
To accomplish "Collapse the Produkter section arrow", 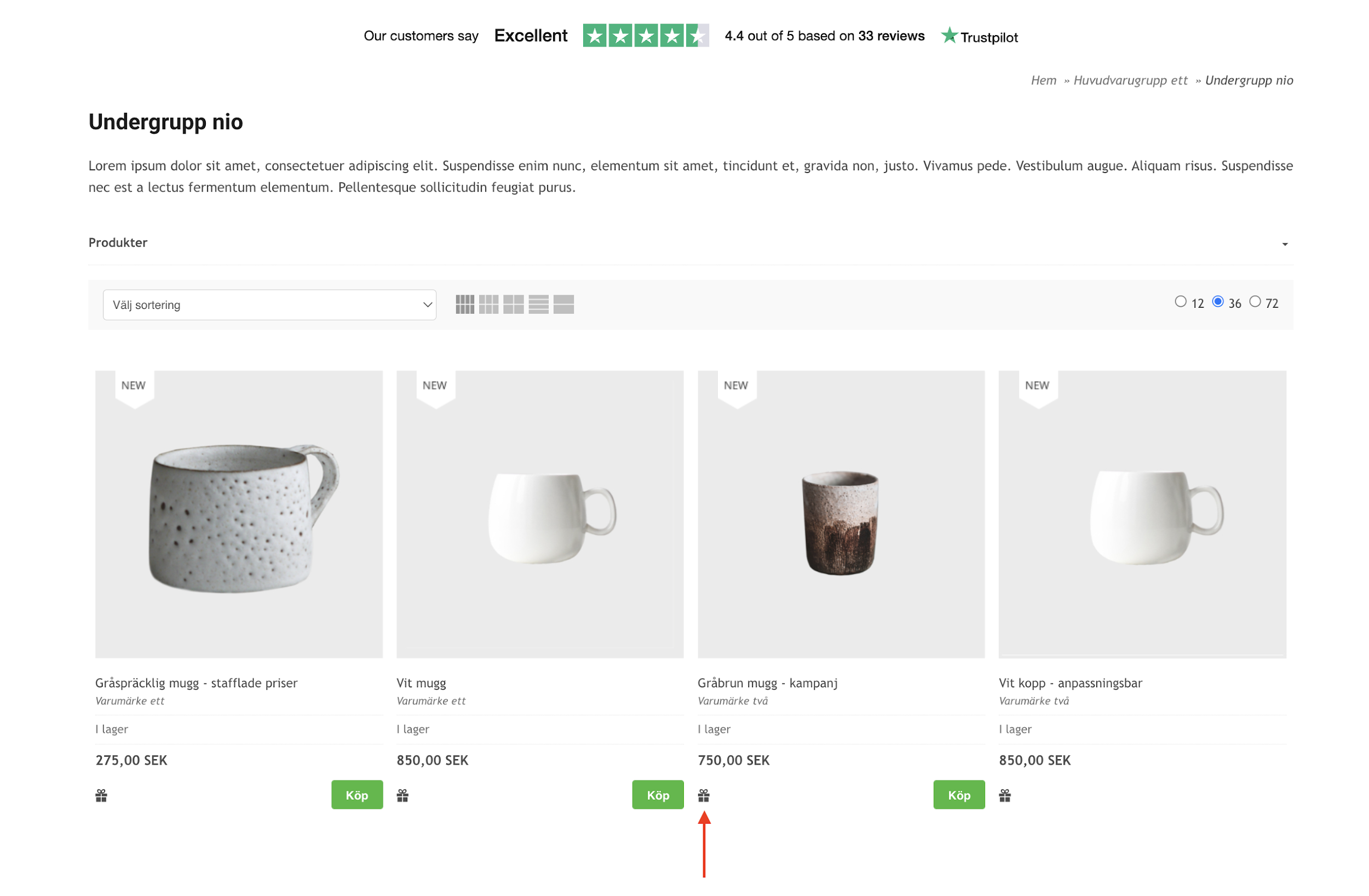I will coord(1285,245).
